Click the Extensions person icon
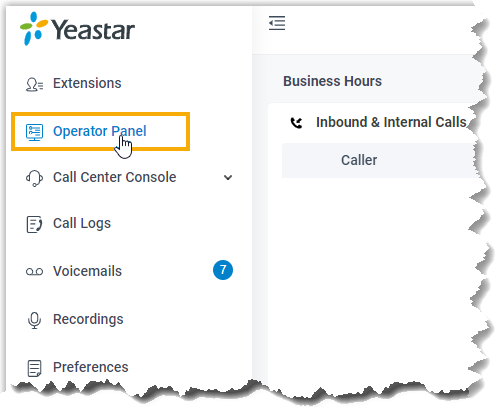 (34, 84)
